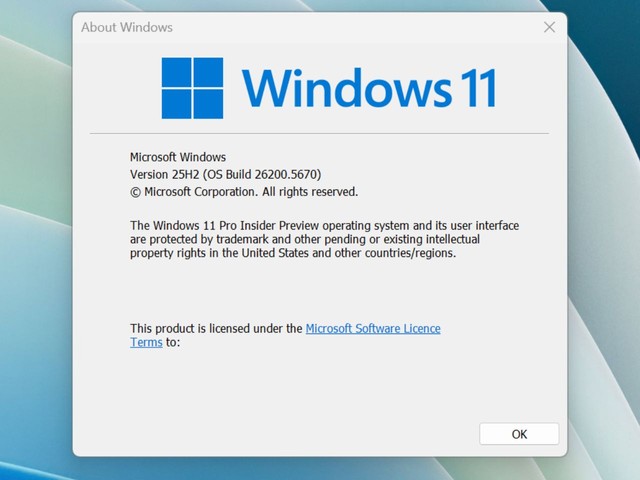Click the Version 25H2 text
640x480 pixels.
pos(164,174)
